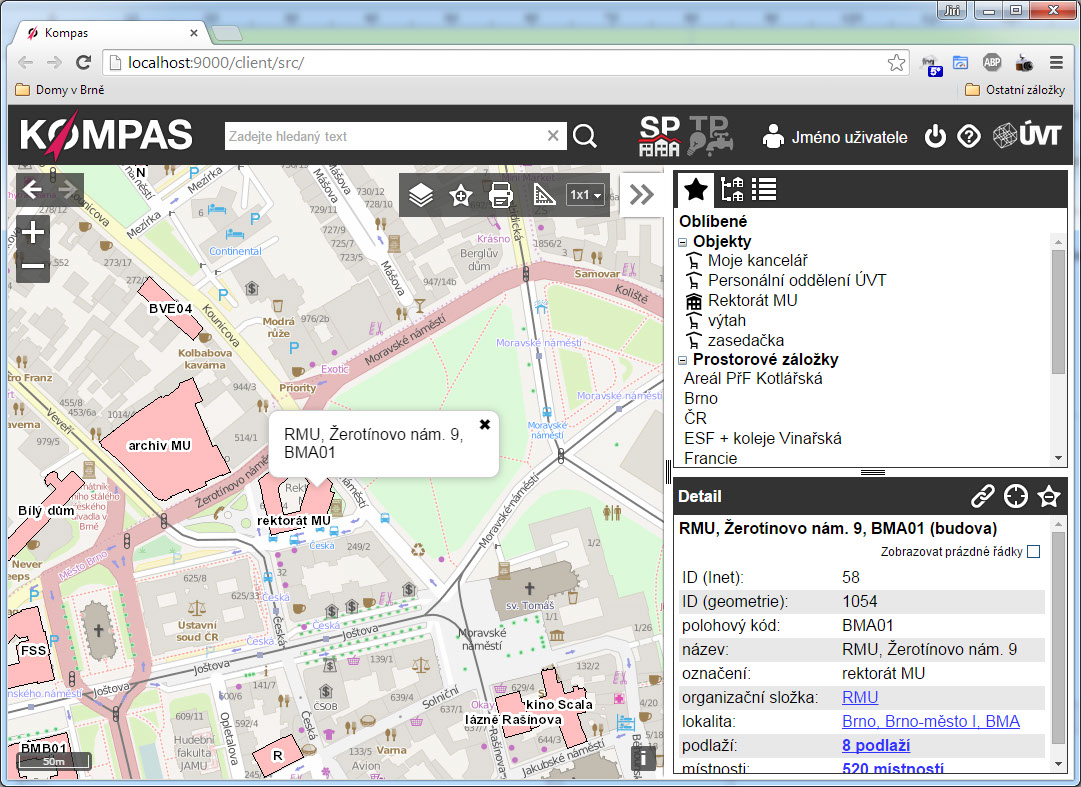Viewport: 1081px width, 787px height.
Task: Collapse the right side panel
Action: [641, 195]
